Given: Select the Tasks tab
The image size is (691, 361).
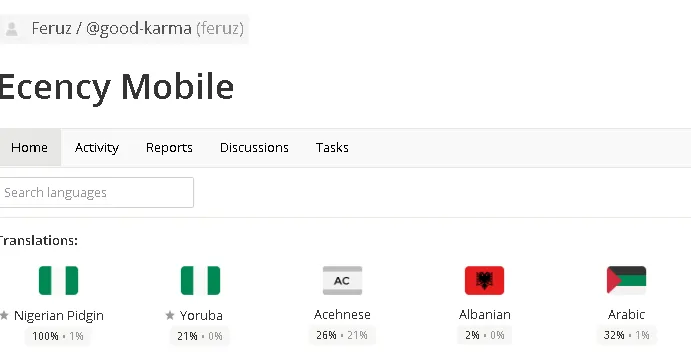Looking at the screenshot, I should click(x=332, y=148).
